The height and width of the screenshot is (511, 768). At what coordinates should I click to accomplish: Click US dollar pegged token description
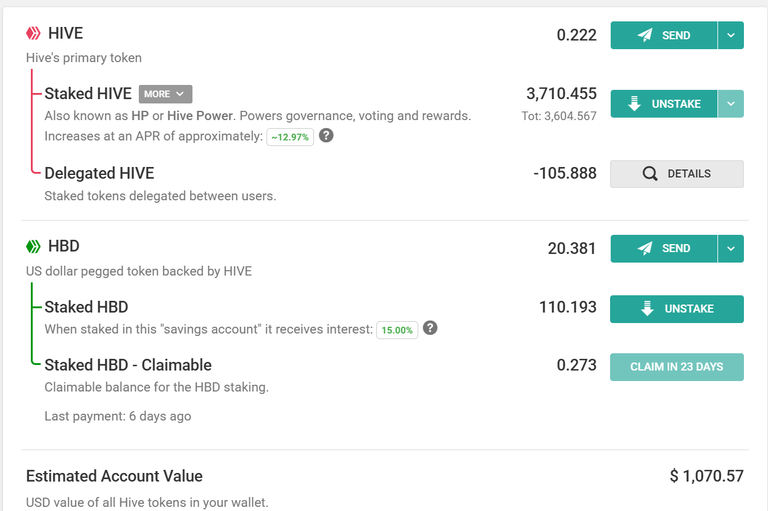click(139, 271)
